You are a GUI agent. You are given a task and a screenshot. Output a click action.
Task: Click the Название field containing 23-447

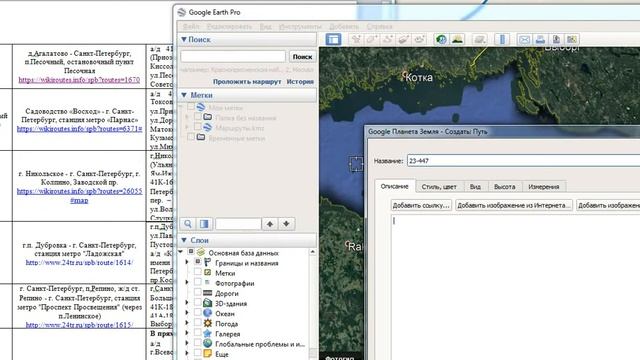(523, 160)
